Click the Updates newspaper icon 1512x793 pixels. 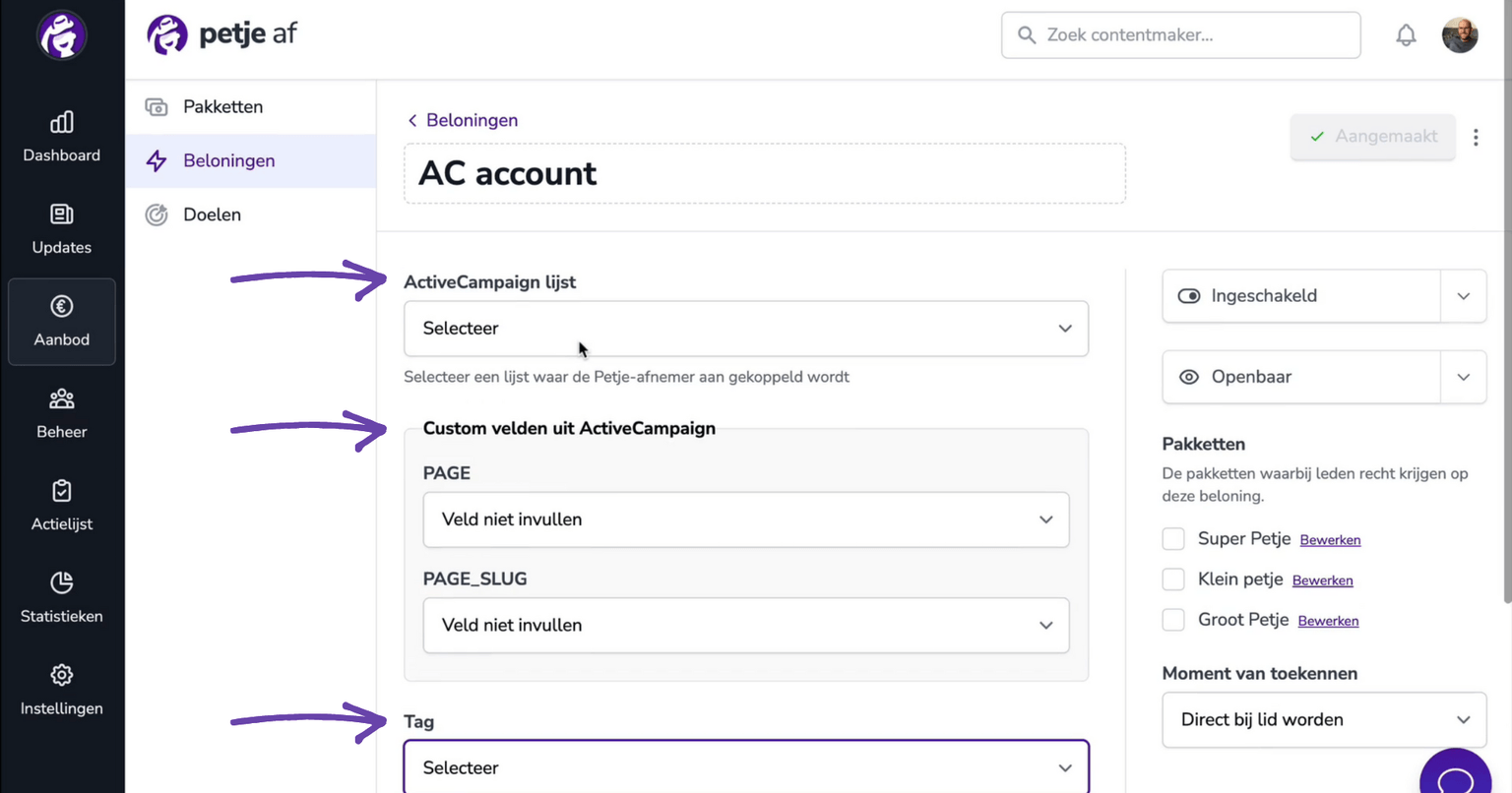pos(61,214)
